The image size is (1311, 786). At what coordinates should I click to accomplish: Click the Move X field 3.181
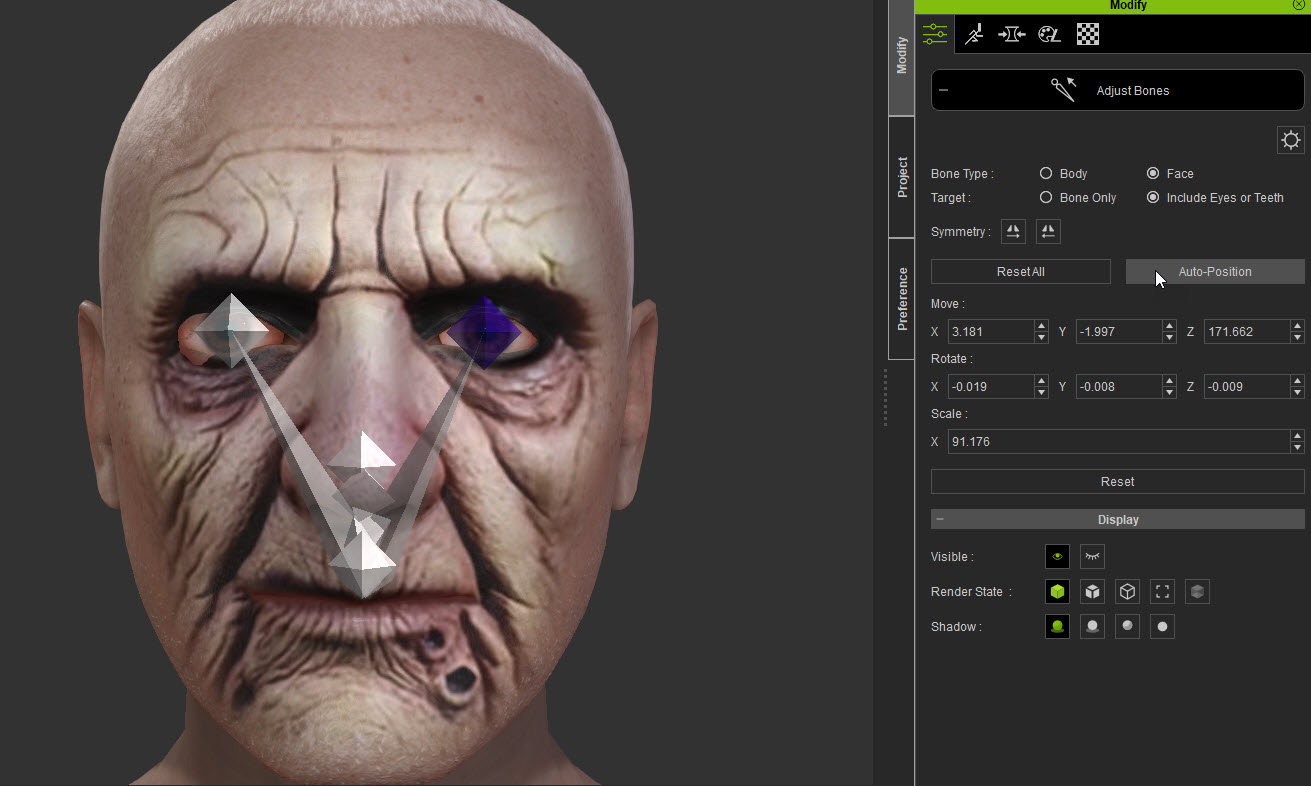(991, 331)
